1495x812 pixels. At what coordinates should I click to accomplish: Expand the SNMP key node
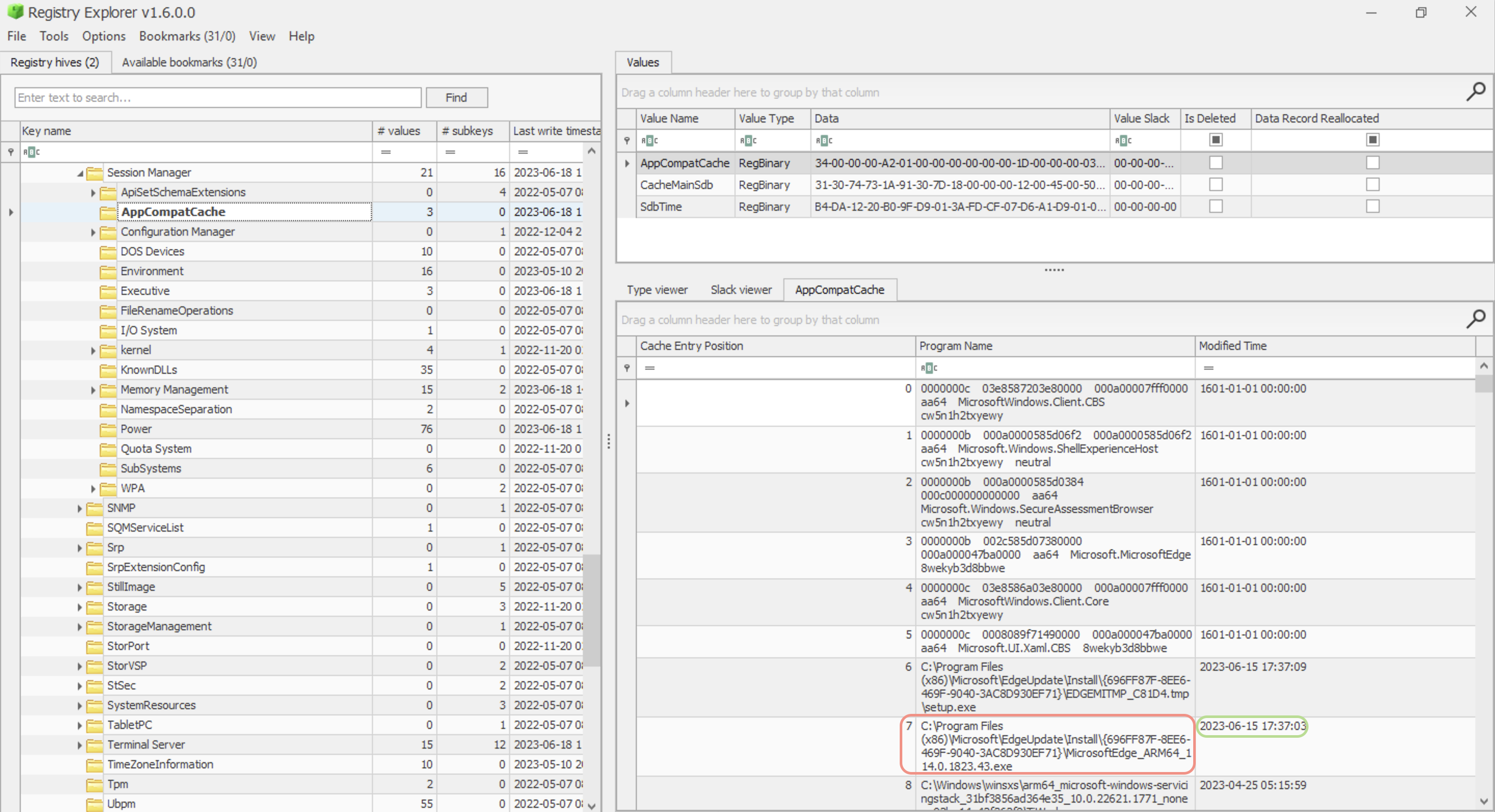(x=79, y=508)
